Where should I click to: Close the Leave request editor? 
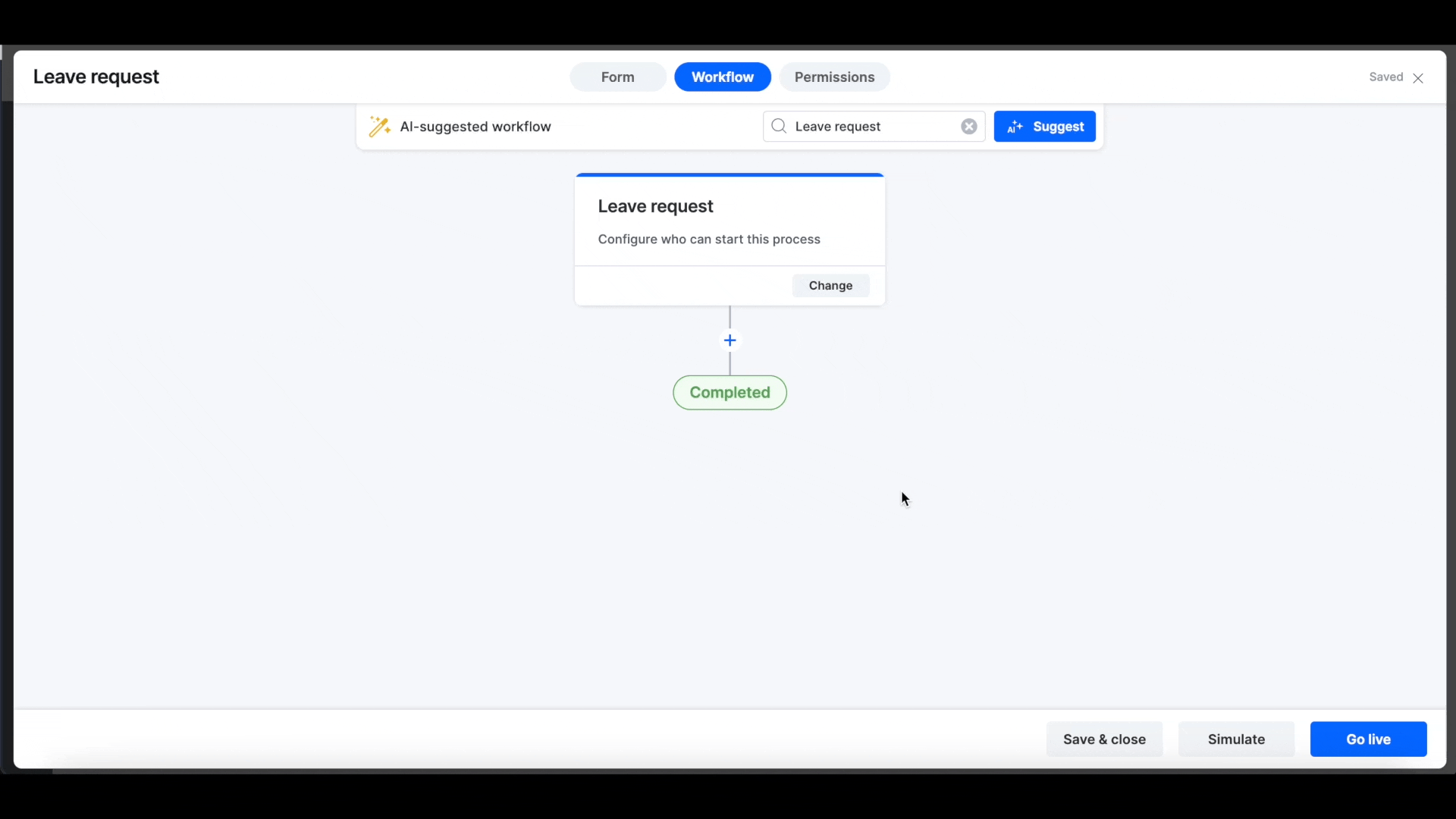[x=1418, y=78]
